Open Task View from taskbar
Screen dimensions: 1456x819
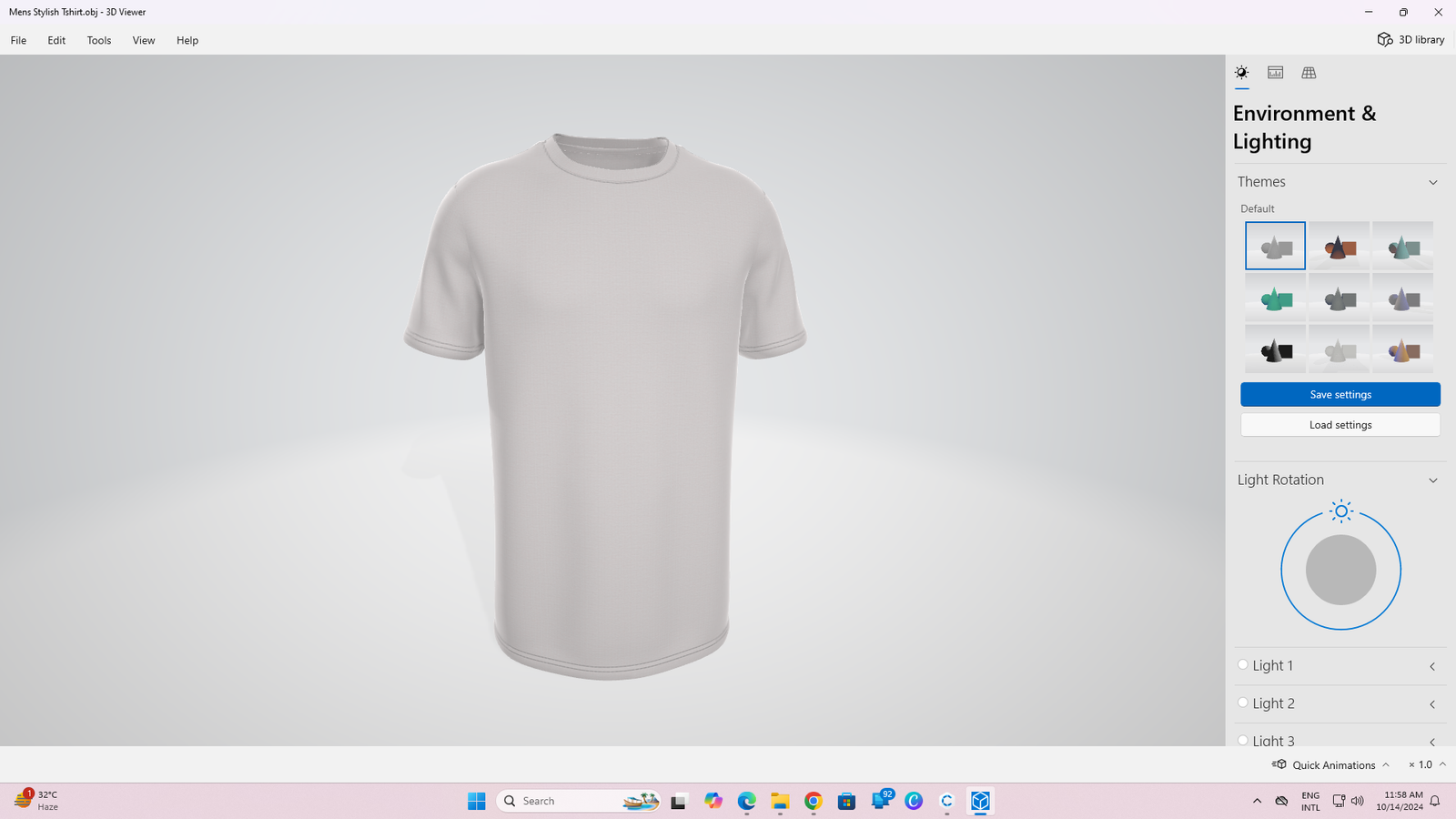tap(678, 801)
